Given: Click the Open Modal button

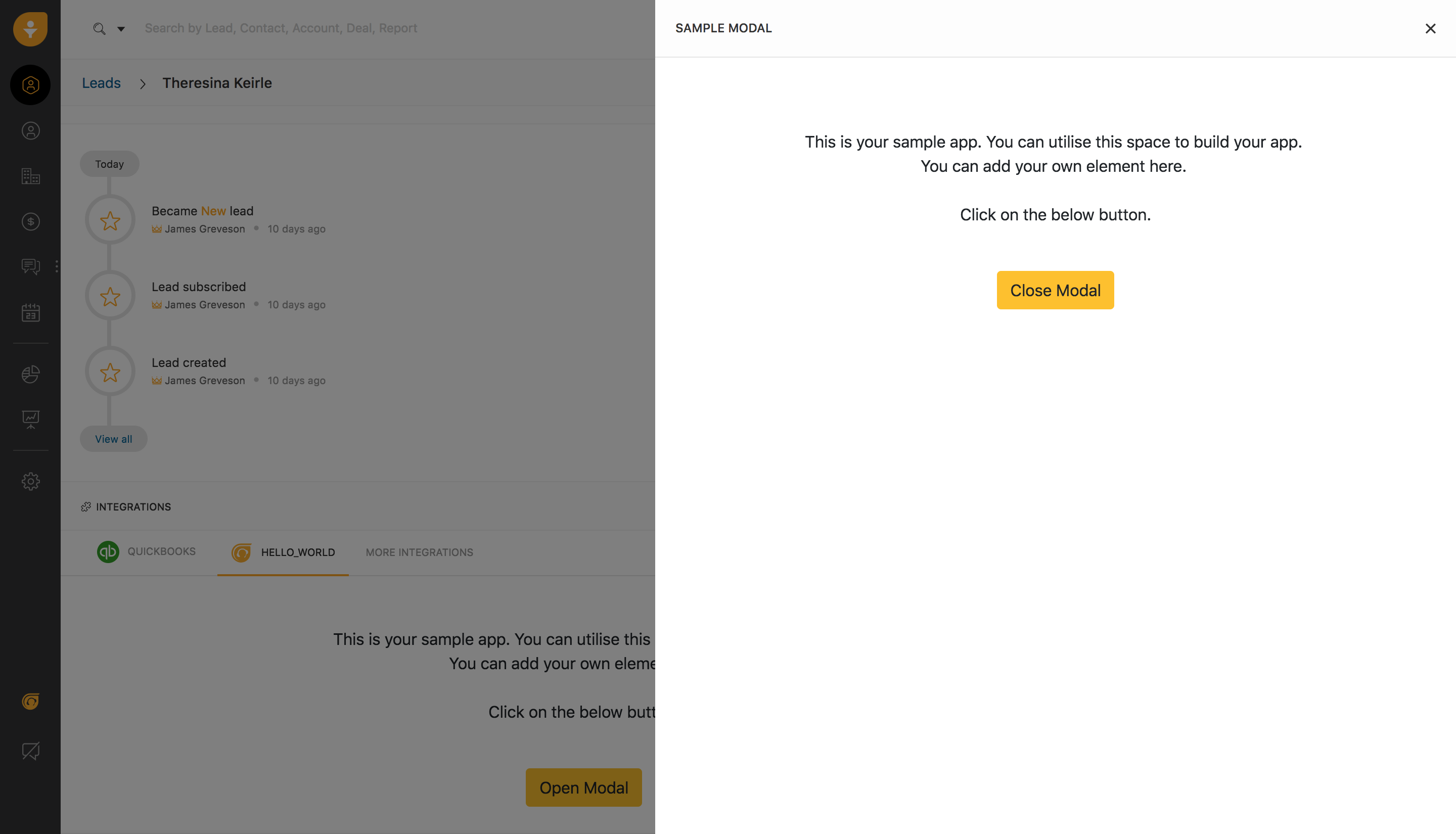Looking at the screenshot, I should click(583, 787).
